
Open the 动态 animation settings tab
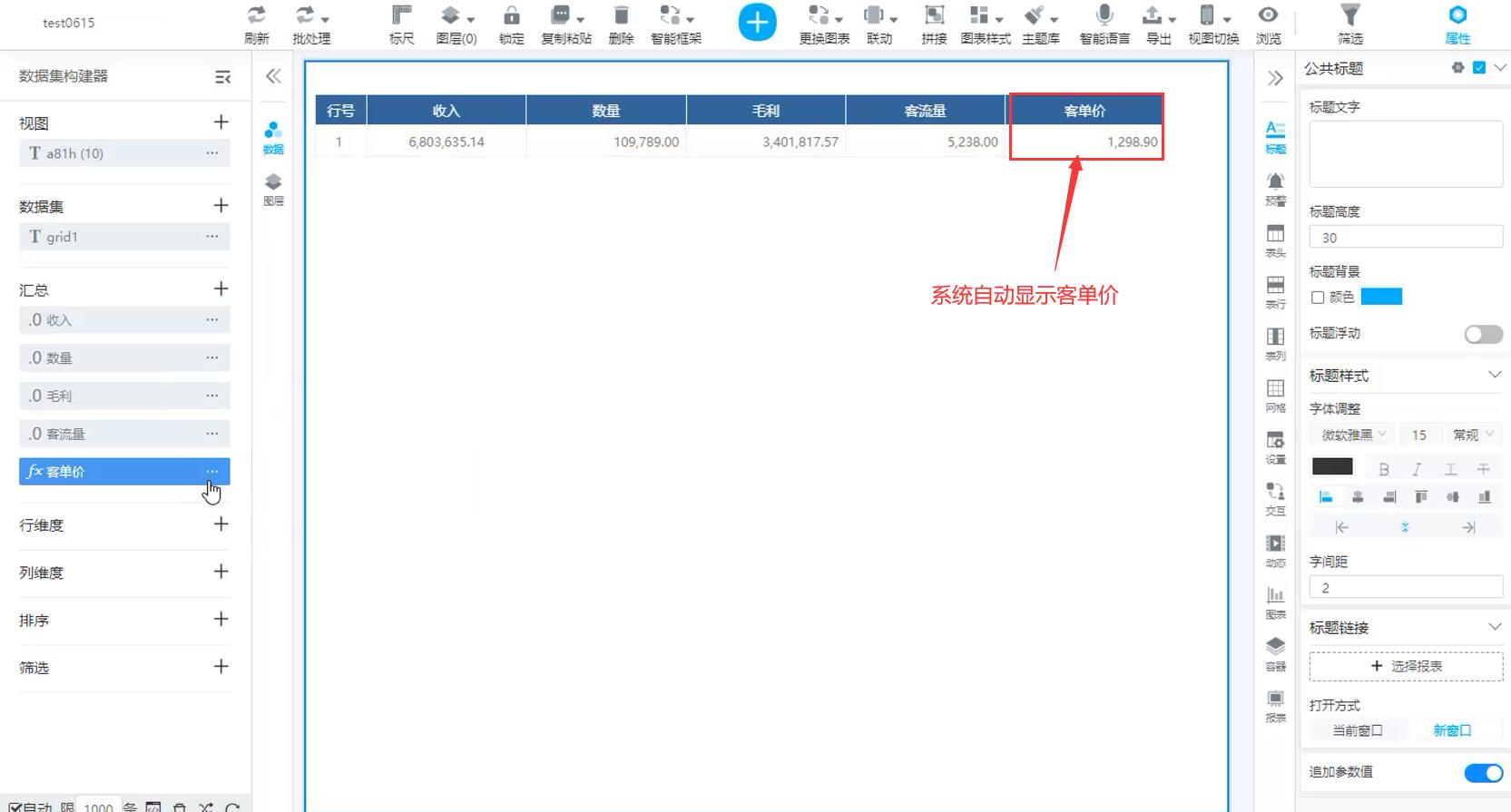point(1275,552)
